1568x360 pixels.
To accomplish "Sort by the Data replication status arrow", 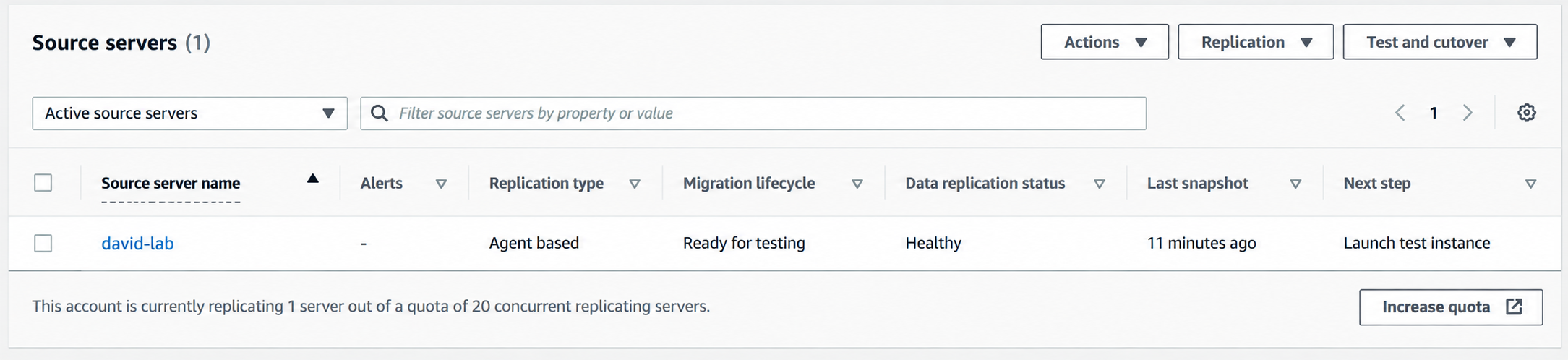I will [1100, 184].
